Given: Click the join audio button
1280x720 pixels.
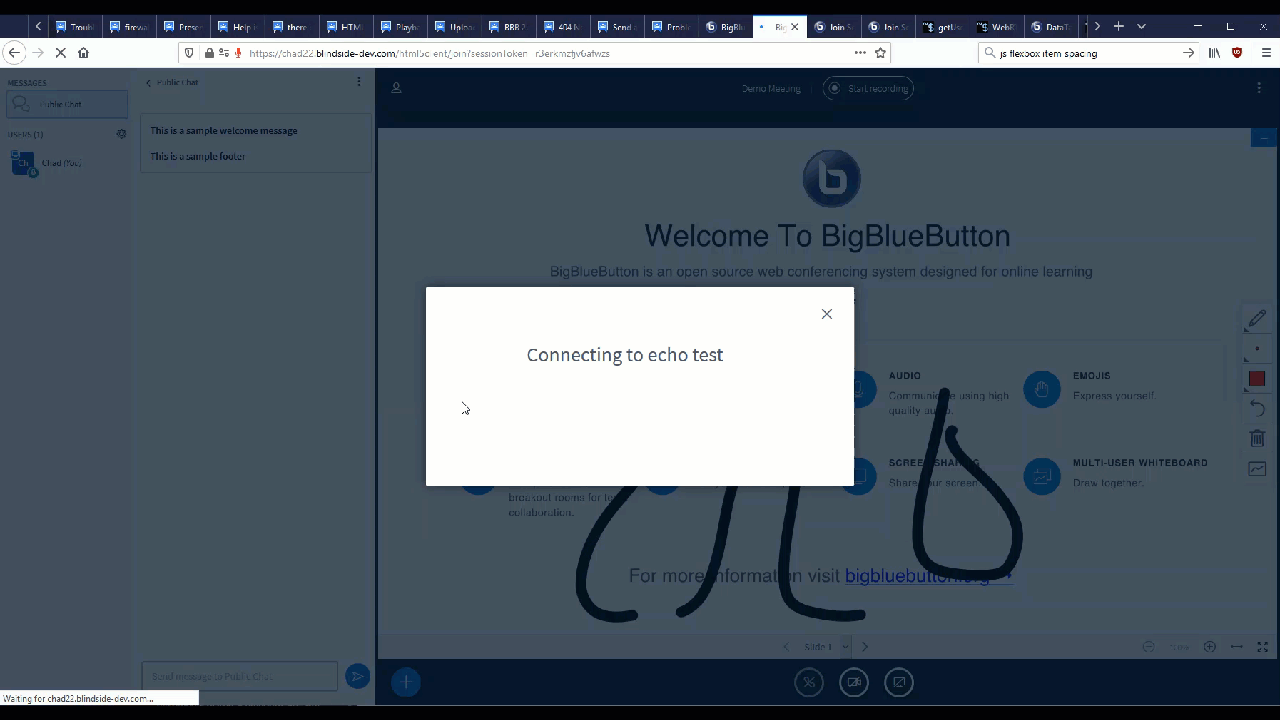Looking at the screenshot, I should coord(809,682).
